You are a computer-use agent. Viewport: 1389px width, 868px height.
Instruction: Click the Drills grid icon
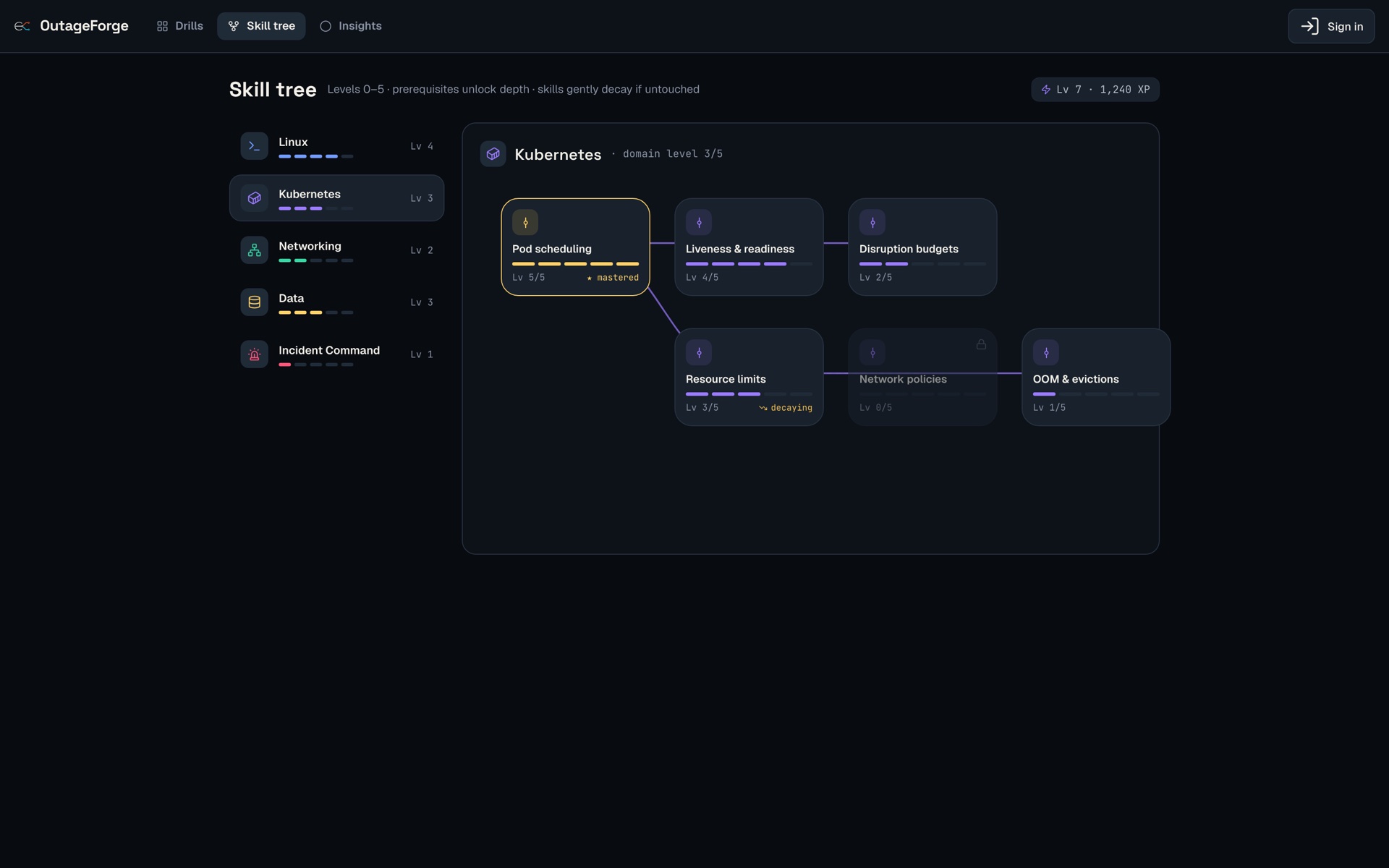[x=162, y=26]
